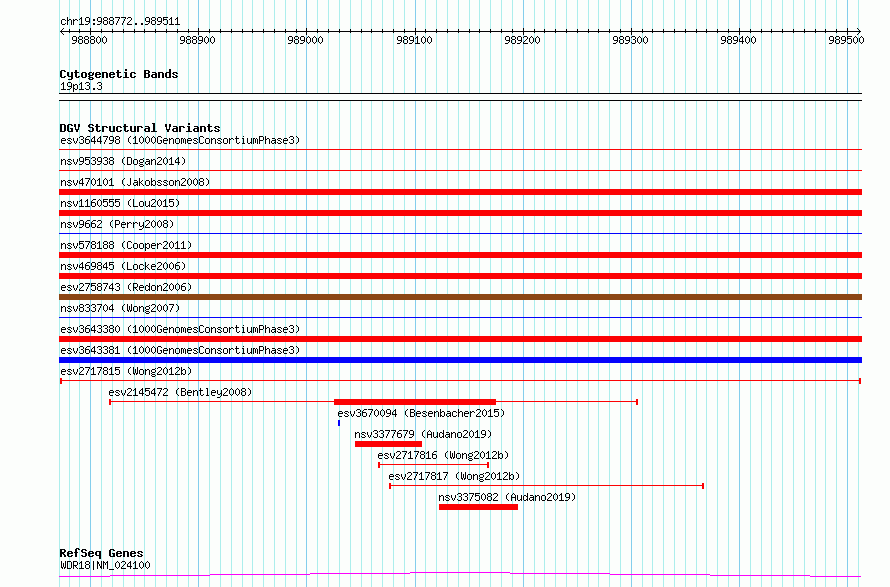Click the 989500 ruler position label
Image resolution: width=890 pixels, height=587 pixels.
(x=846, y=40)
